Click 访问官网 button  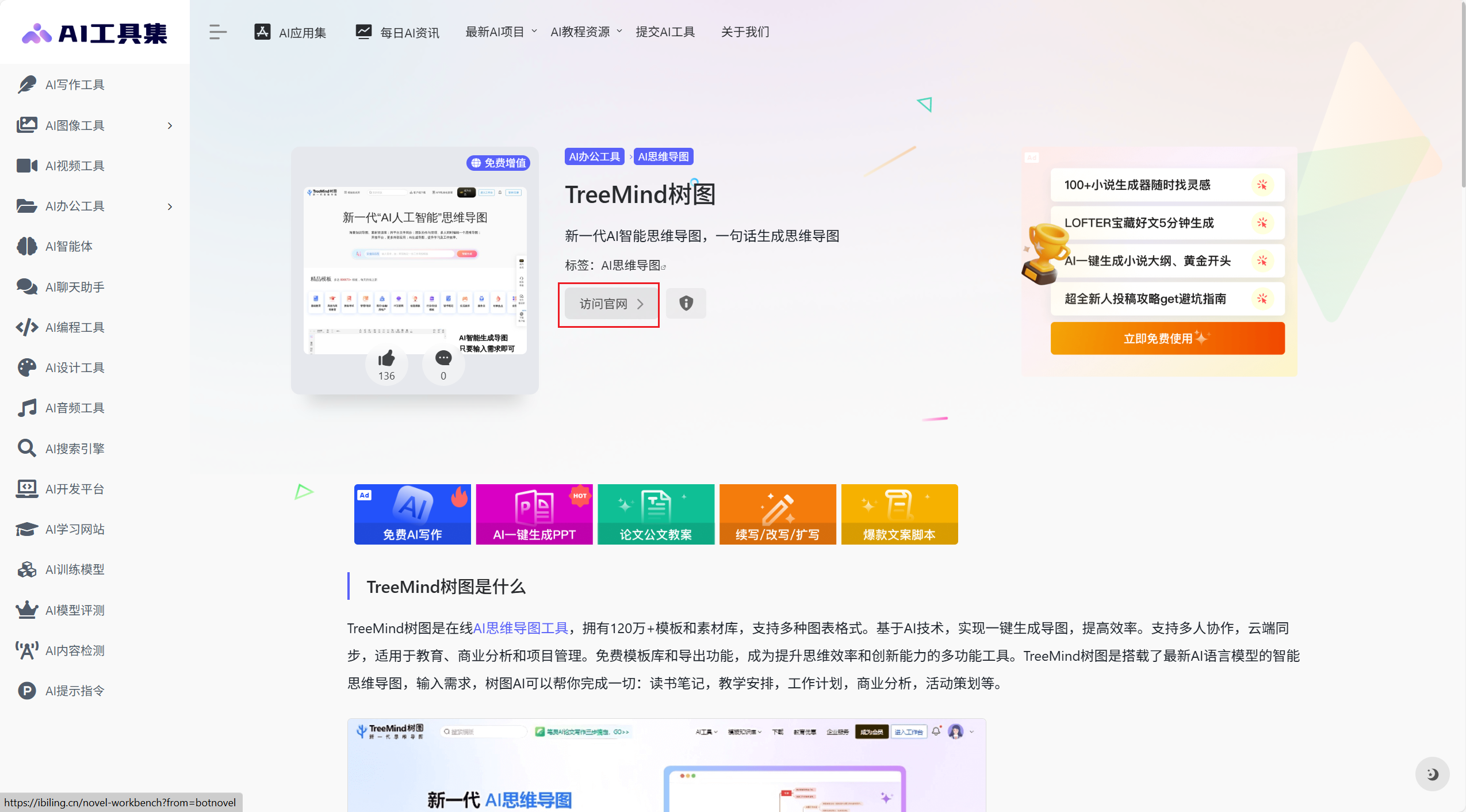(x=610, y=304)
